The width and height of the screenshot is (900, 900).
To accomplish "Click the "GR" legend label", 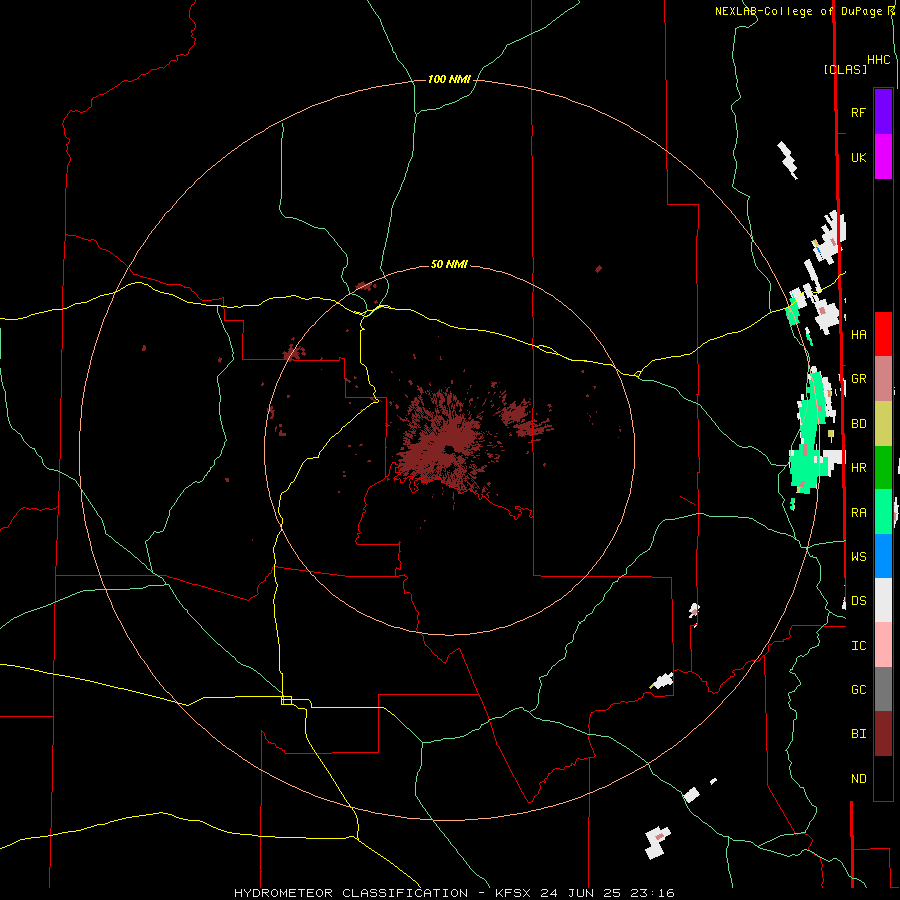I will 858,379.
